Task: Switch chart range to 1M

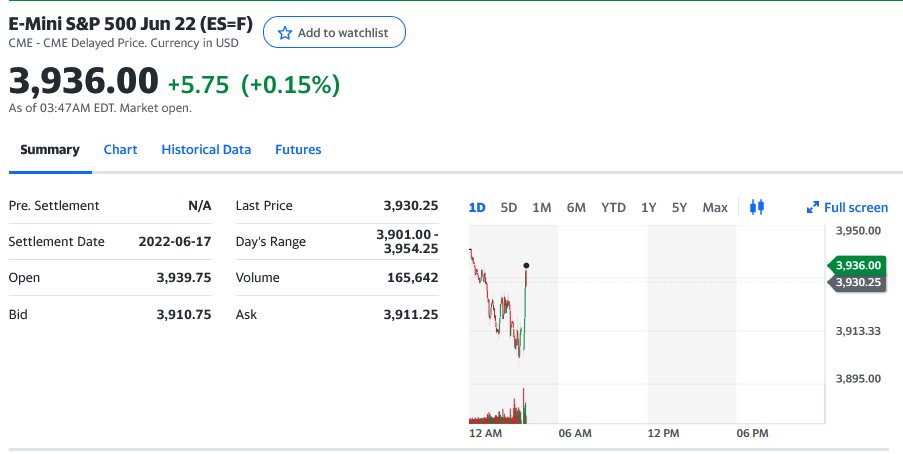Action: point(542,207)
